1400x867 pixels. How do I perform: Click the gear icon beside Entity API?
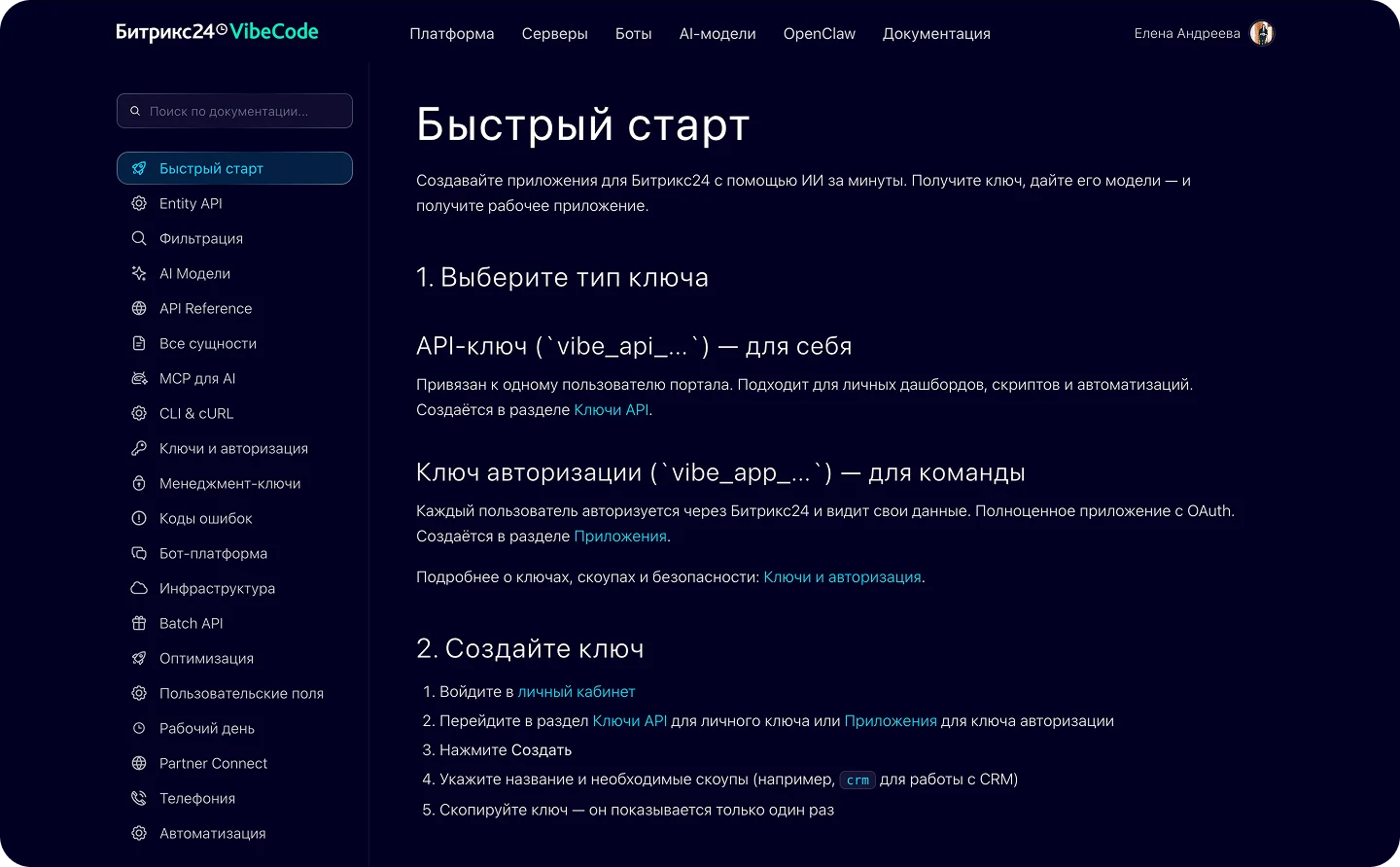coord(139,203)
